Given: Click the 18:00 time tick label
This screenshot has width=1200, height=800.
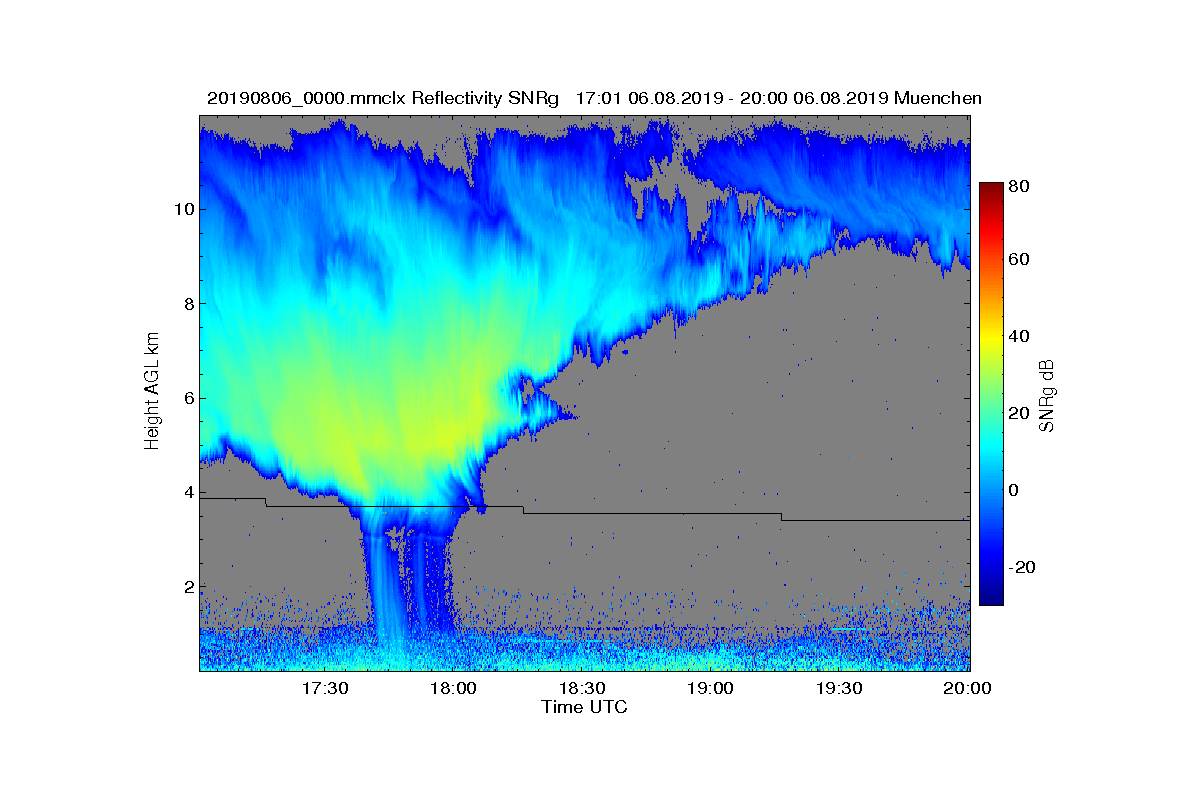Looking at the screenshot, I should (x=453, y=688).
